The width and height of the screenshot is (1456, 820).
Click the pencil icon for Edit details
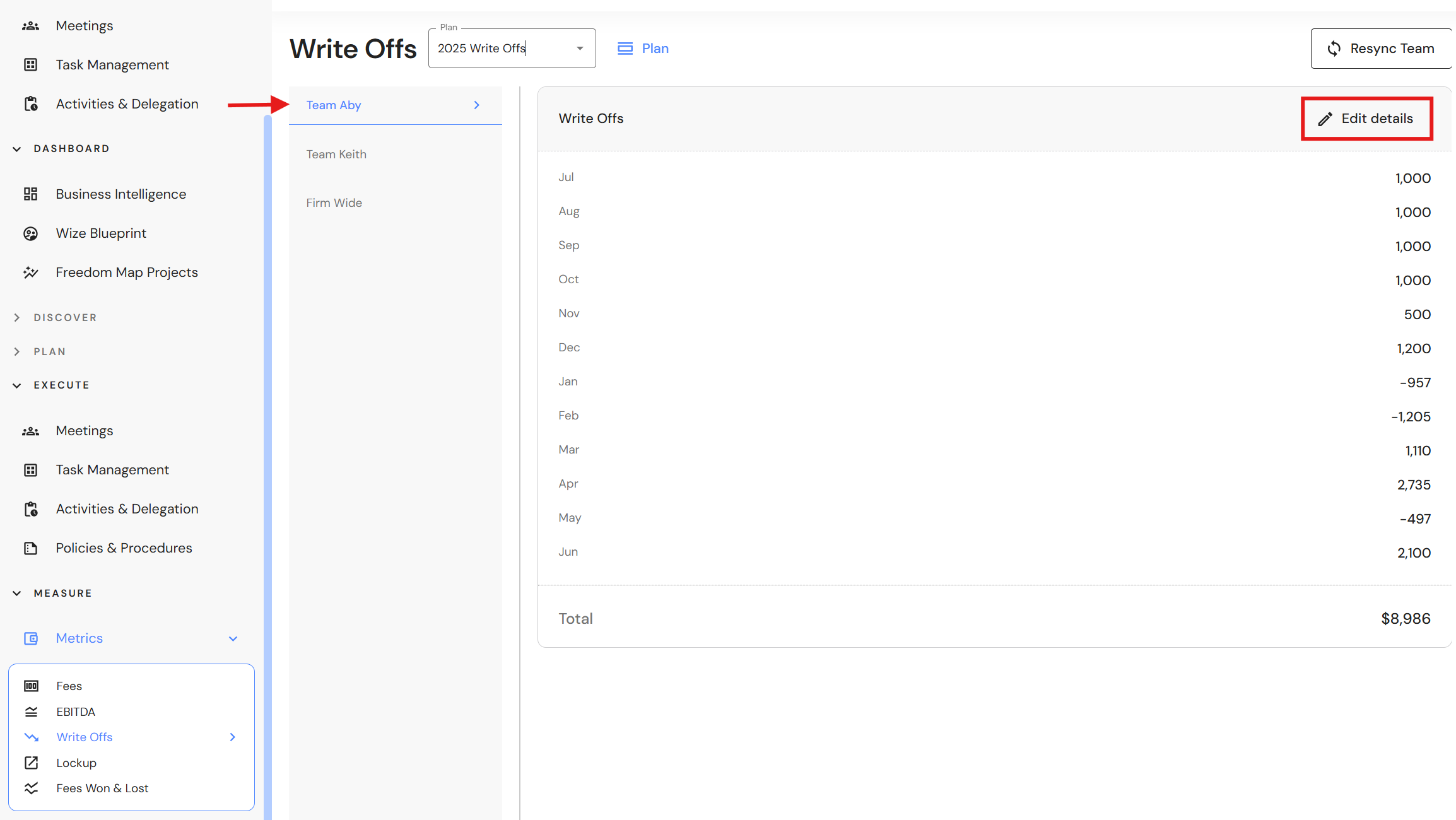click(1325, 119)
